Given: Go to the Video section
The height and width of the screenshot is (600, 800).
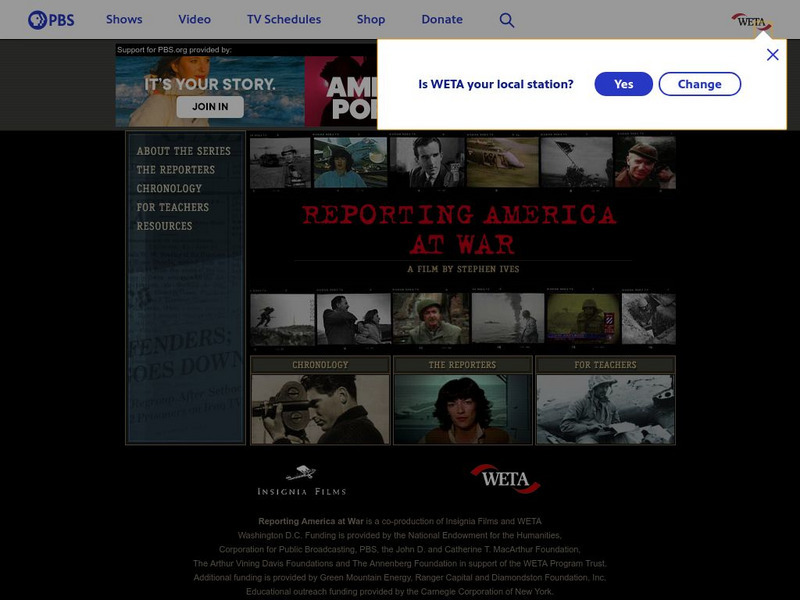Looking at the screenshot, I should click(x=194, y=19).
